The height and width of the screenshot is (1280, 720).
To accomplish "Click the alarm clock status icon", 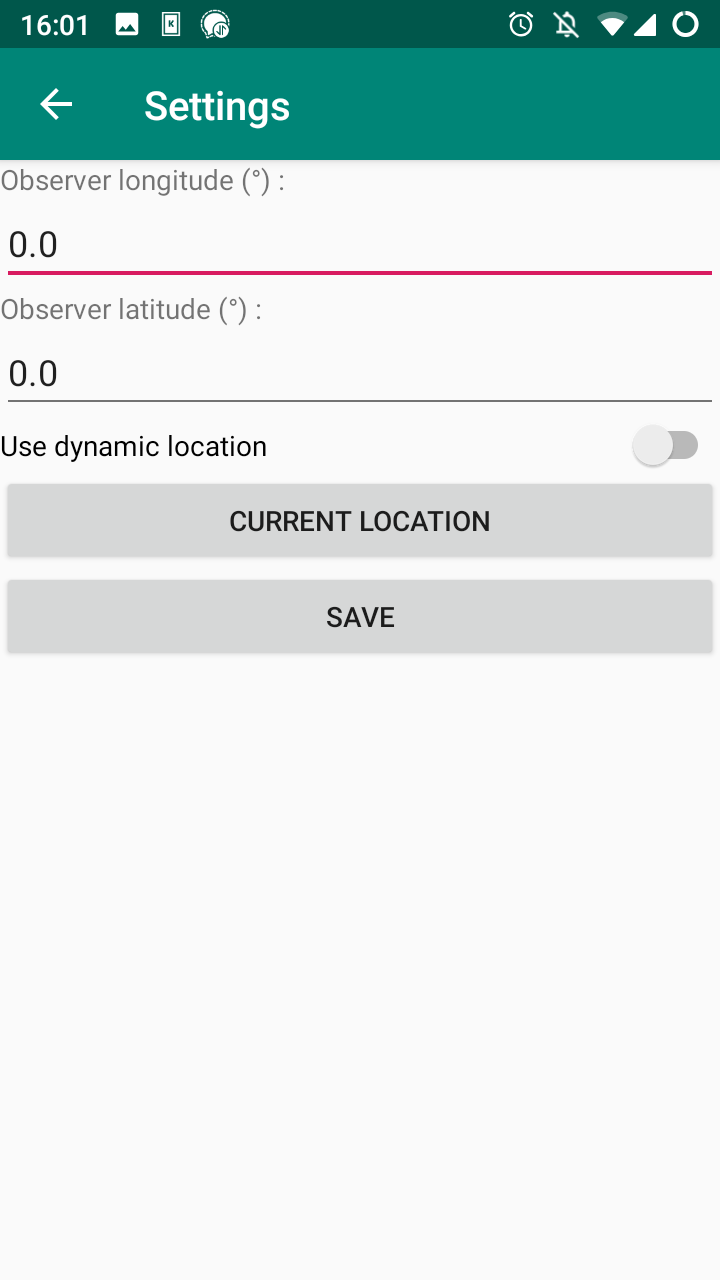I will point(521,24).
